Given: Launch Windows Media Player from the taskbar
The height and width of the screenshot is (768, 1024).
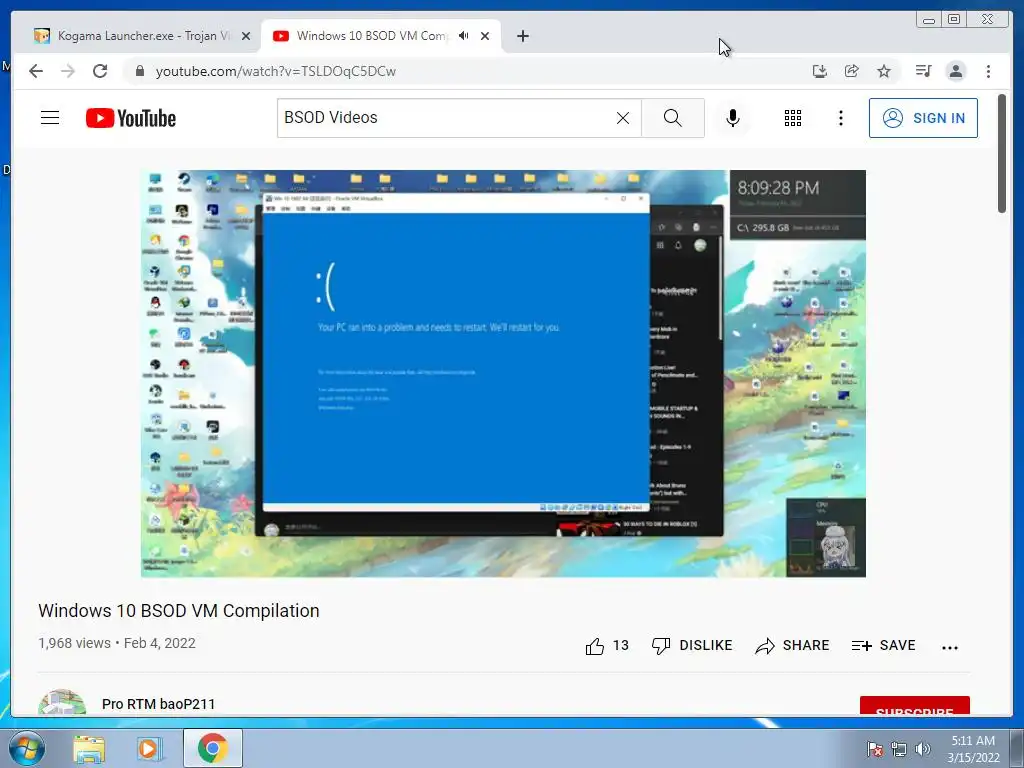Looking at the screenshot, I should point(148,748).
